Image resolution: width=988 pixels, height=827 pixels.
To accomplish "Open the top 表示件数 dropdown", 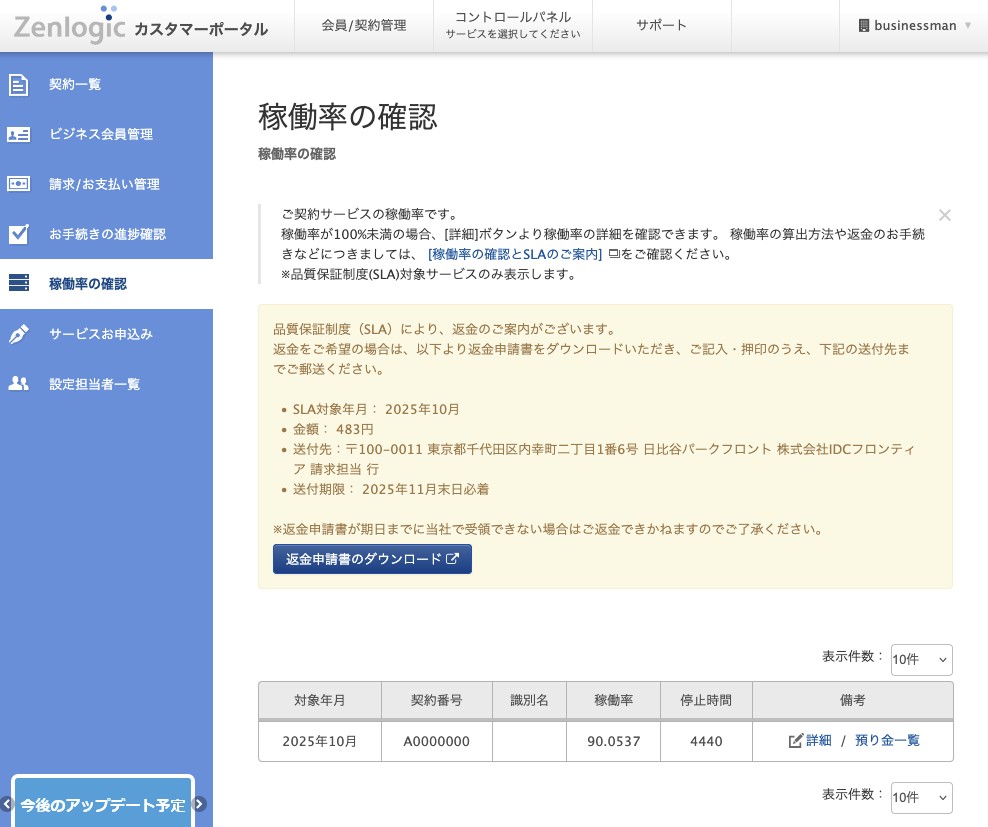I will tap(921, 660).
